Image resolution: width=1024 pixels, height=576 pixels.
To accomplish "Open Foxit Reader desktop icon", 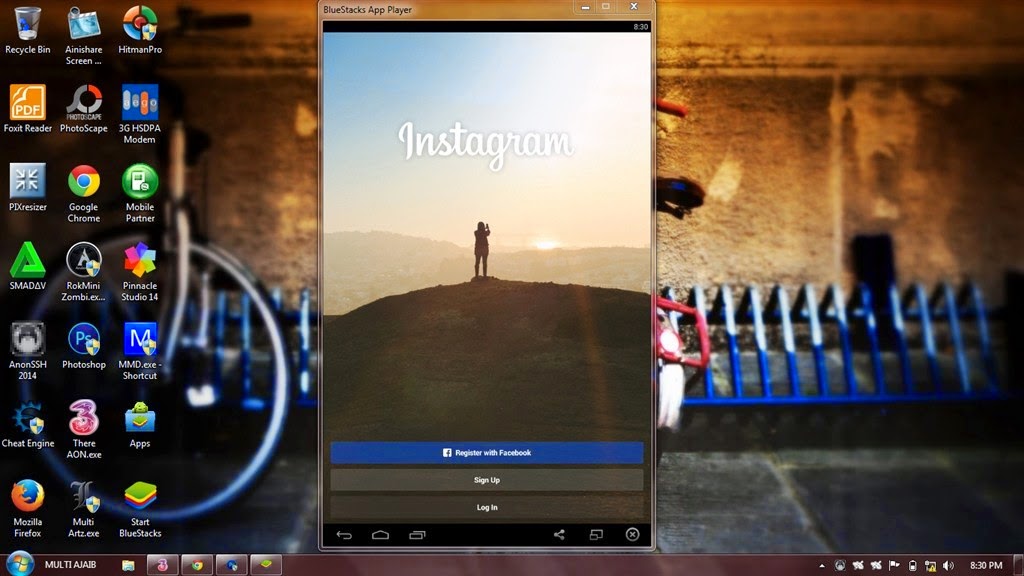I will coord(27,109).
